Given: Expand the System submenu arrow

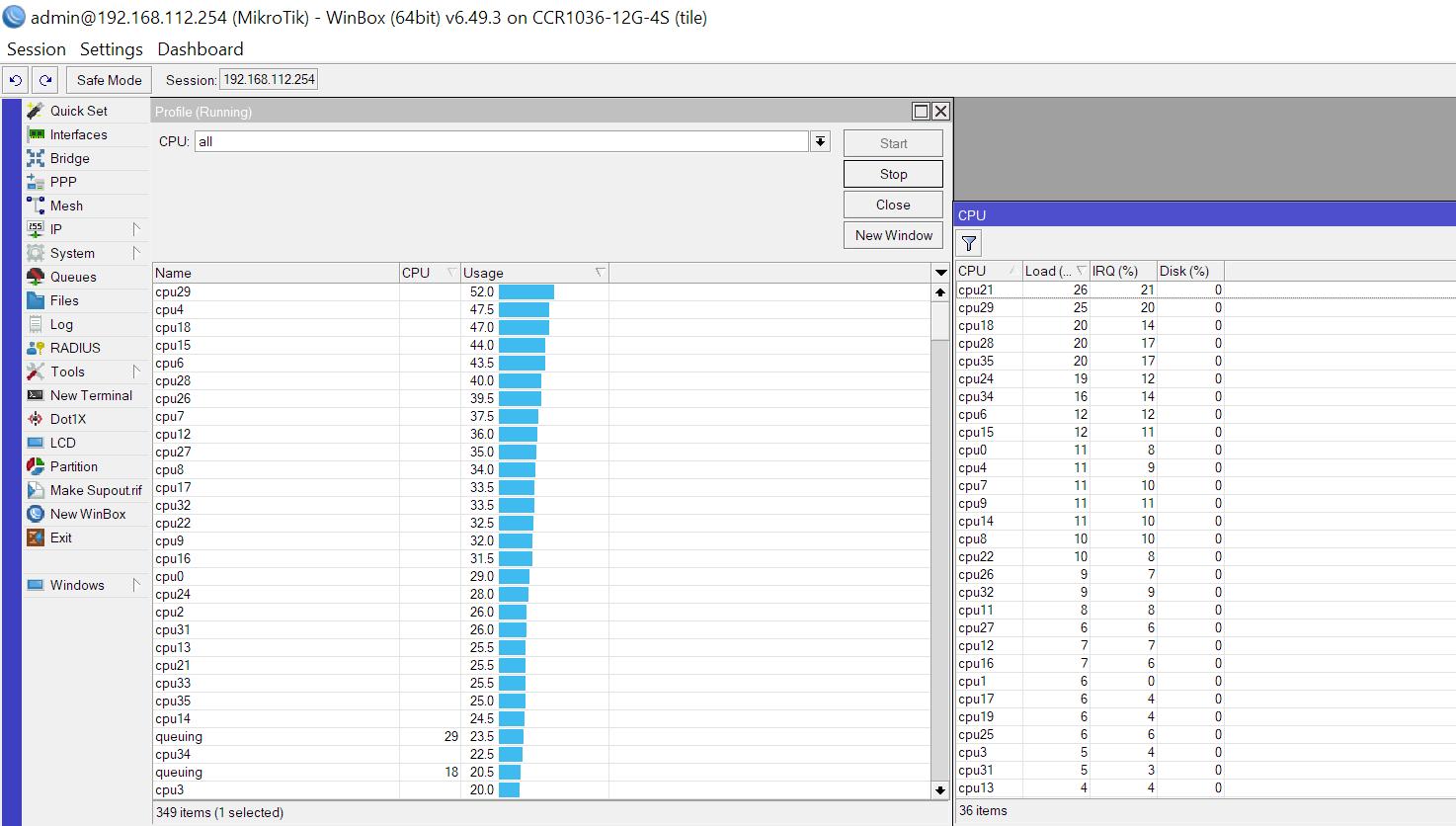Looking at the screenshot, I should (136, 253).
